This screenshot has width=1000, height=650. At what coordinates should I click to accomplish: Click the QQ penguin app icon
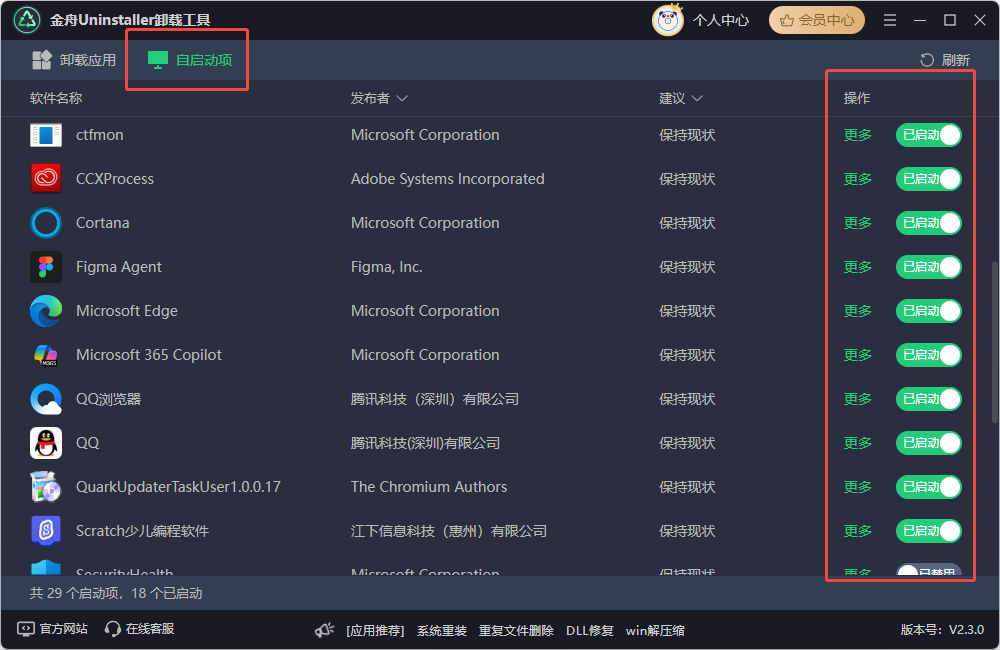(x=46, y=443)
